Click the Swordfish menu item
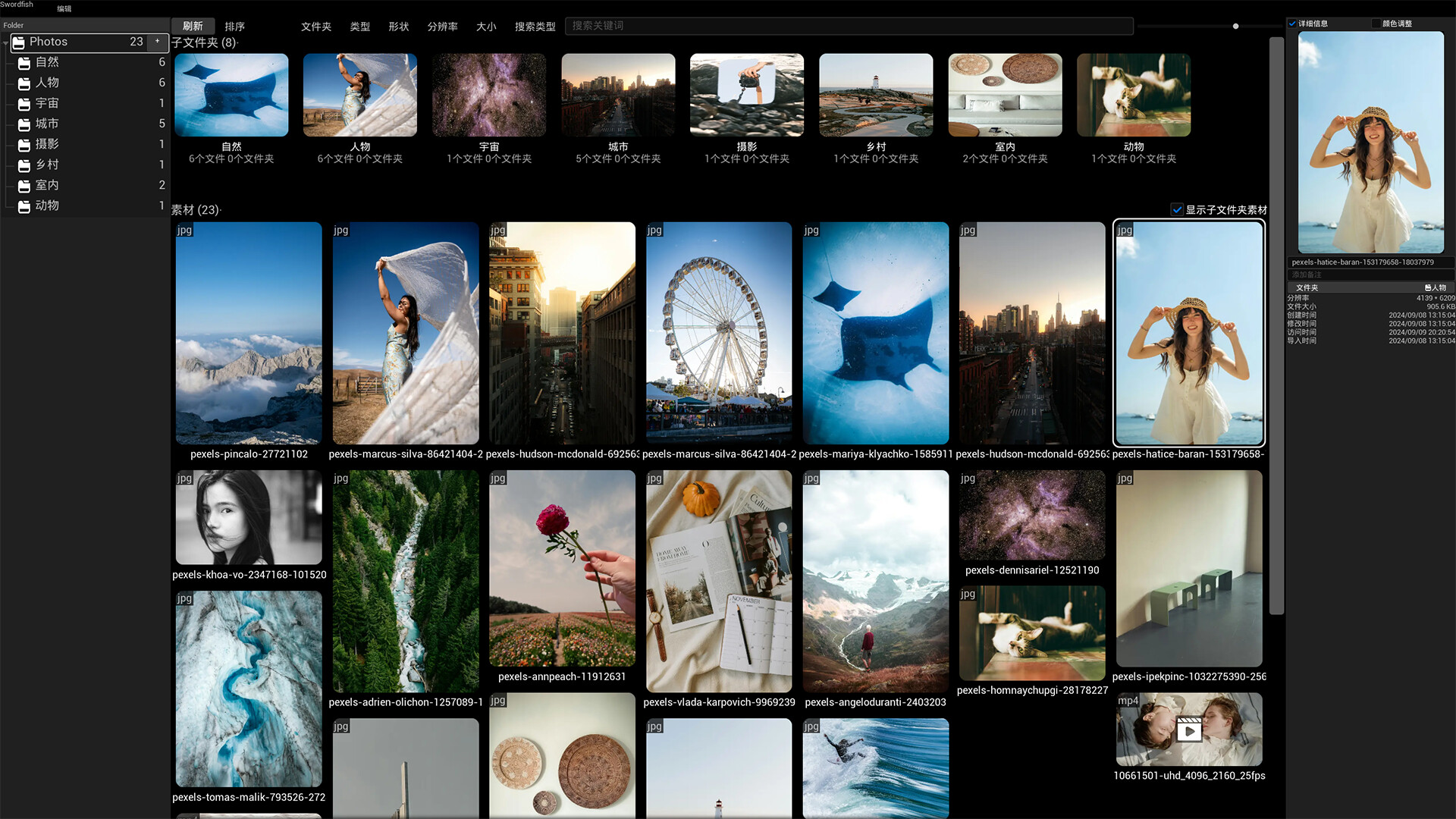This screenshot has width=1456, height=819. (16, 4)
